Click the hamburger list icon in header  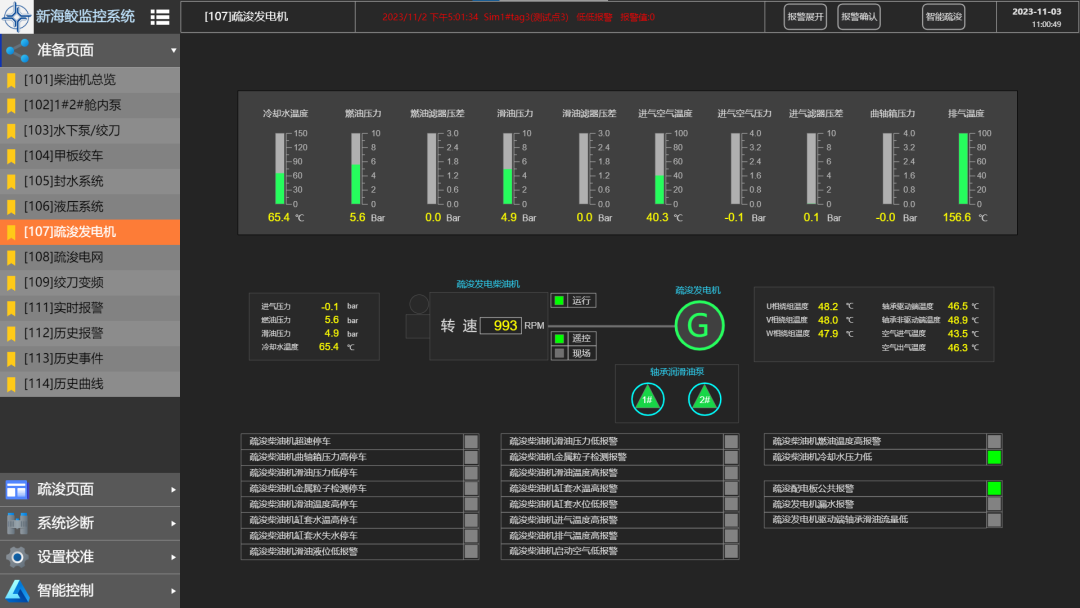(x=159, y=17)
